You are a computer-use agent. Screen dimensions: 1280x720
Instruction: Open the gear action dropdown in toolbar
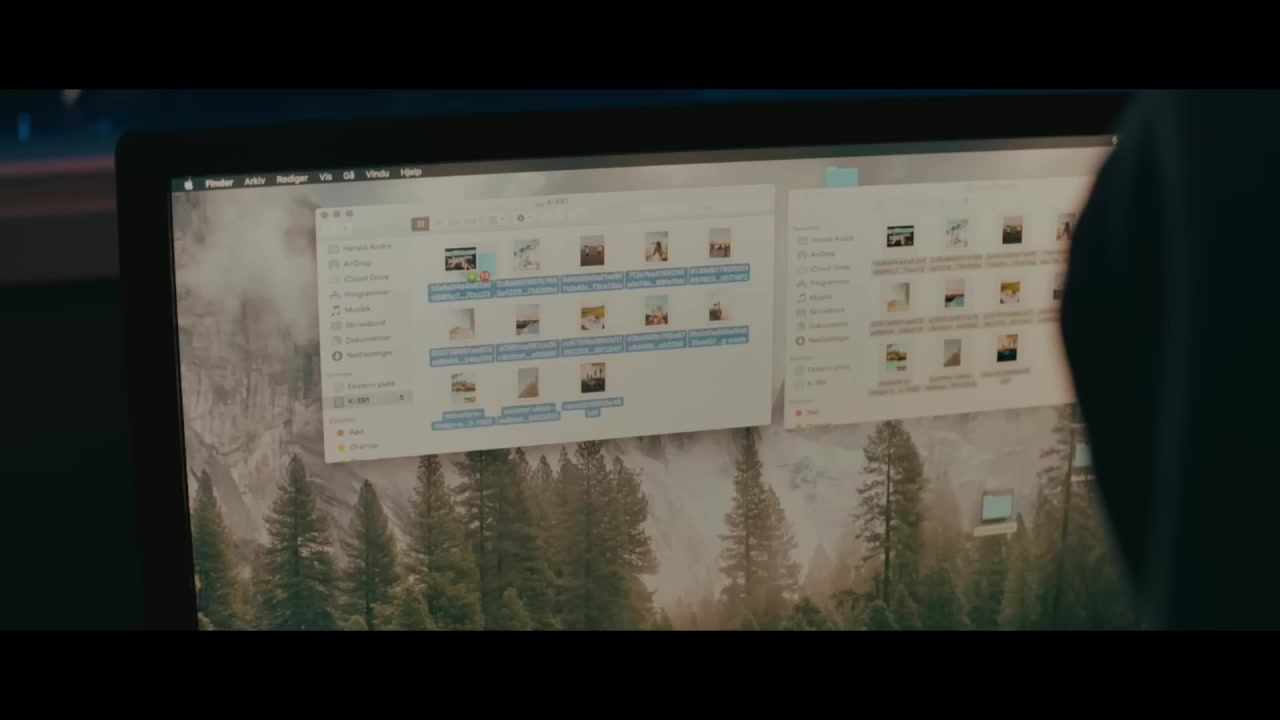coord(522,219)
